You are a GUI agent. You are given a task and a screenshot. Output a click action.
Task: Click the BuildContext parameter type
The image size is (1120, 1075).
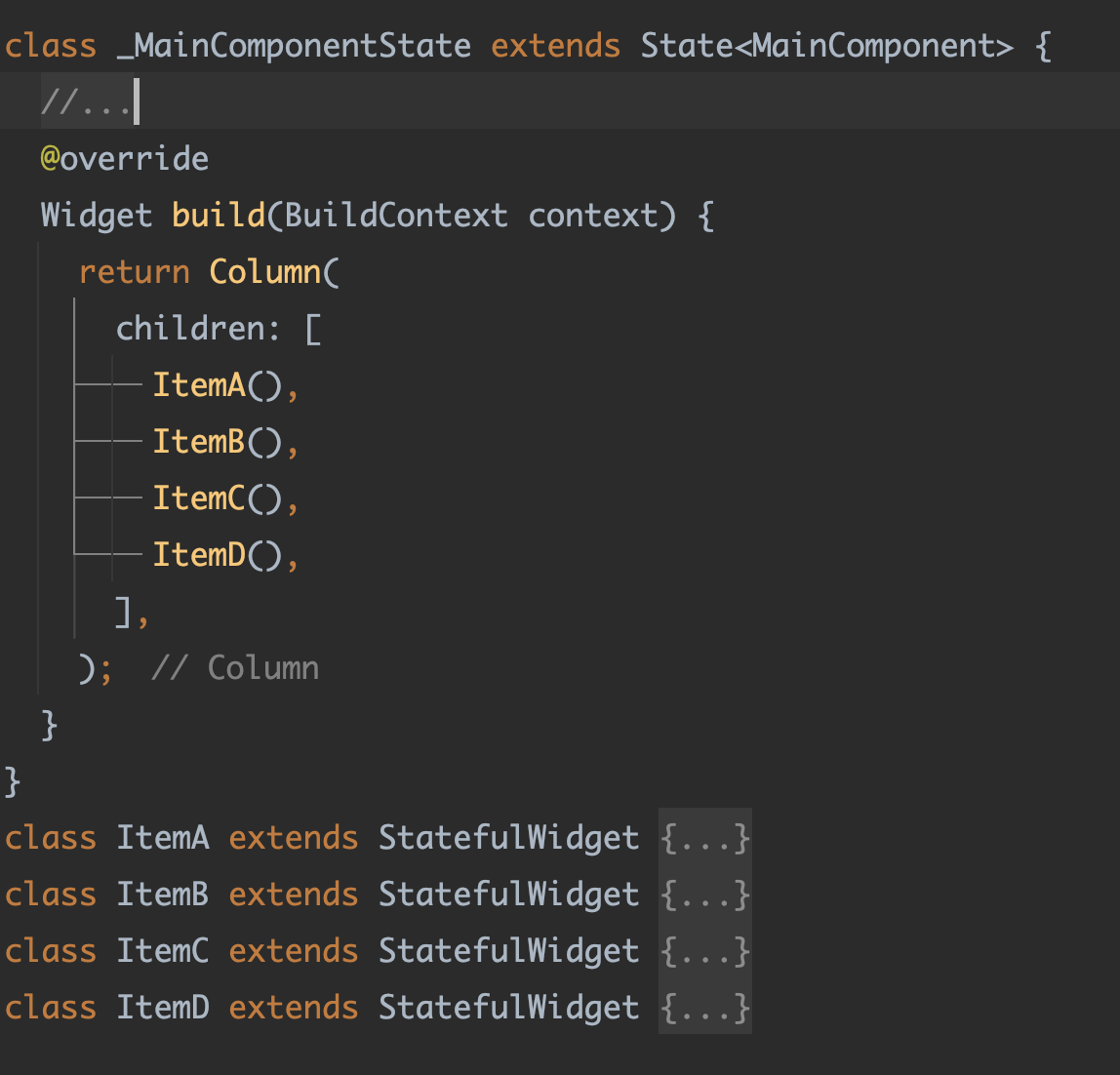[396, 216]
